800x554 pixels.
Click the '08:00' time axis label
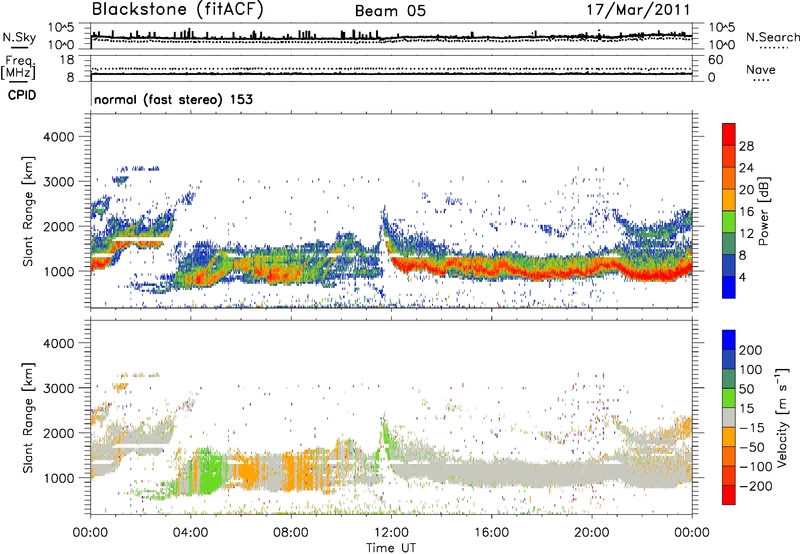[291, 533]
